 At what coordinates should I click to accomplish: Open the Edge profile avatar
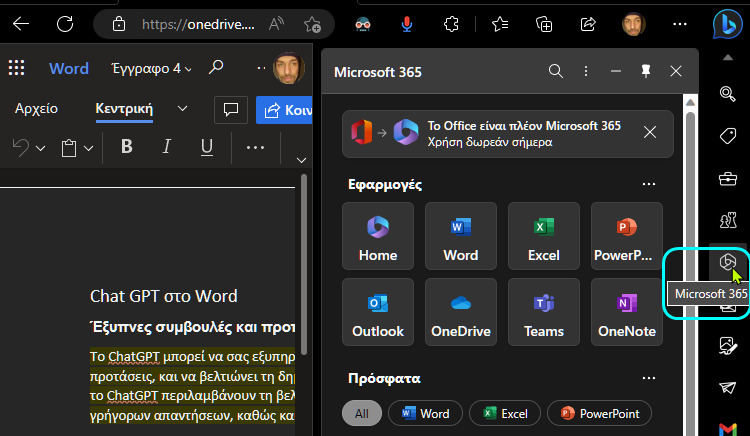[633, 24]
